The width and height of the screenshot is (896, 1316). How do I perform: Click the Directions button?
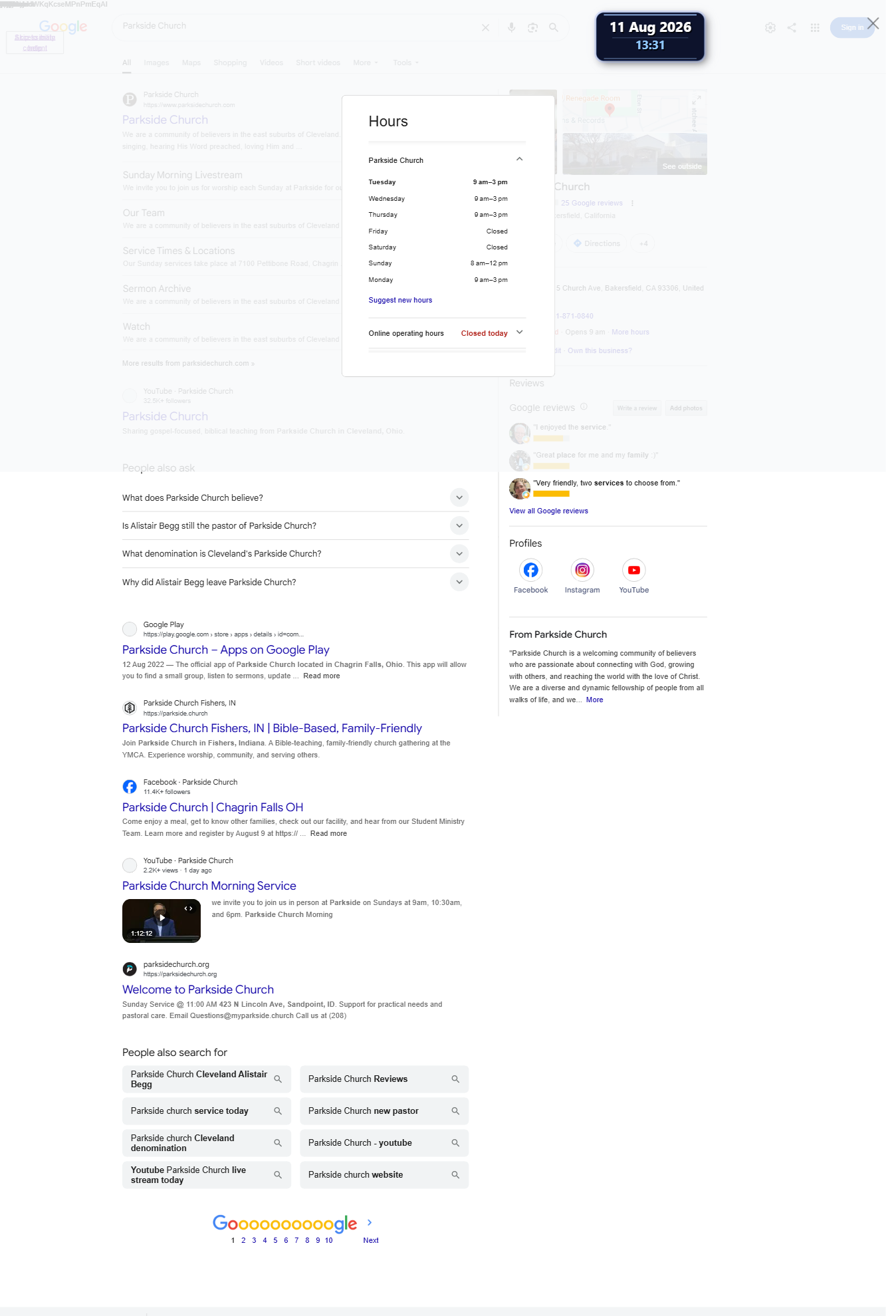click(596, 243)
